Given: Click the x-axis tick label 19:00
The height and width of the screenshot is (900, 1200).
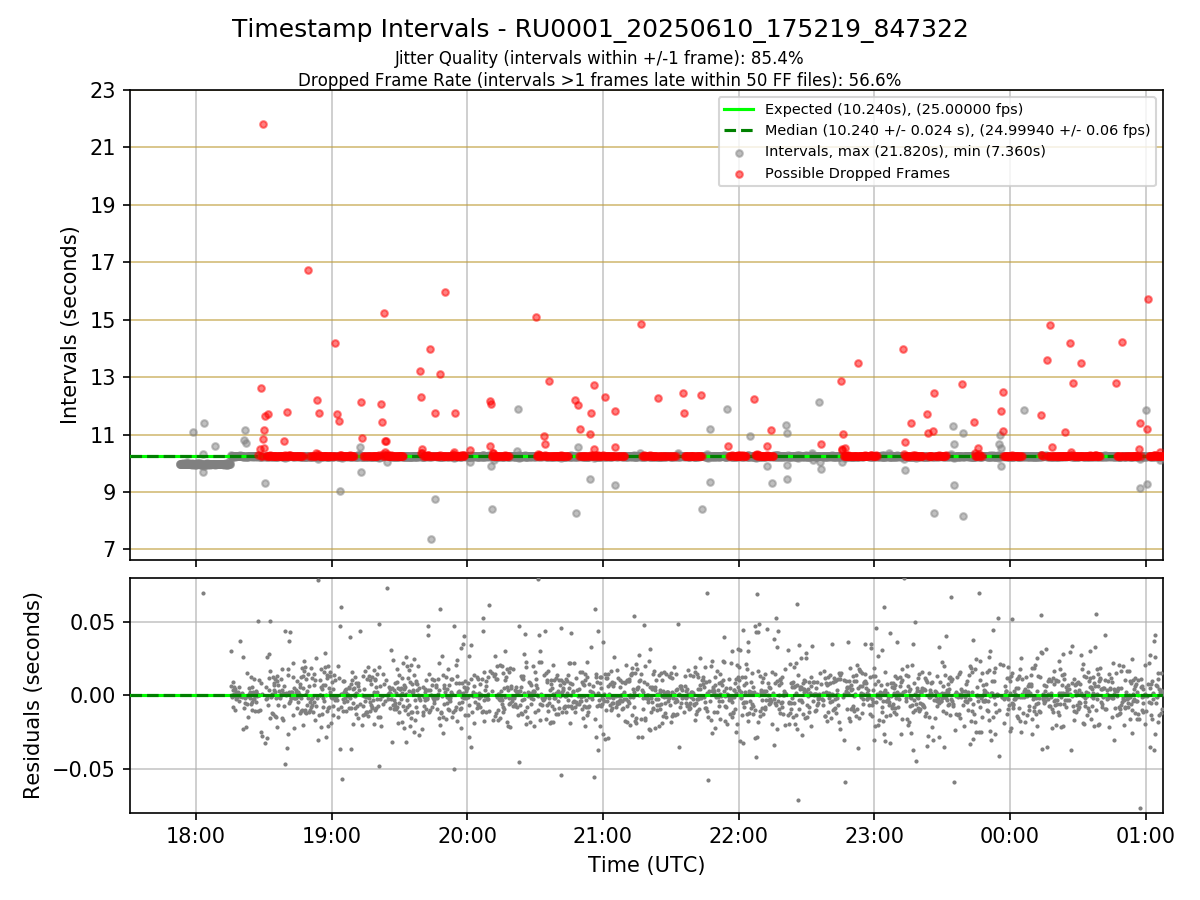Looking at the screenshot, I should click(331, 833).
